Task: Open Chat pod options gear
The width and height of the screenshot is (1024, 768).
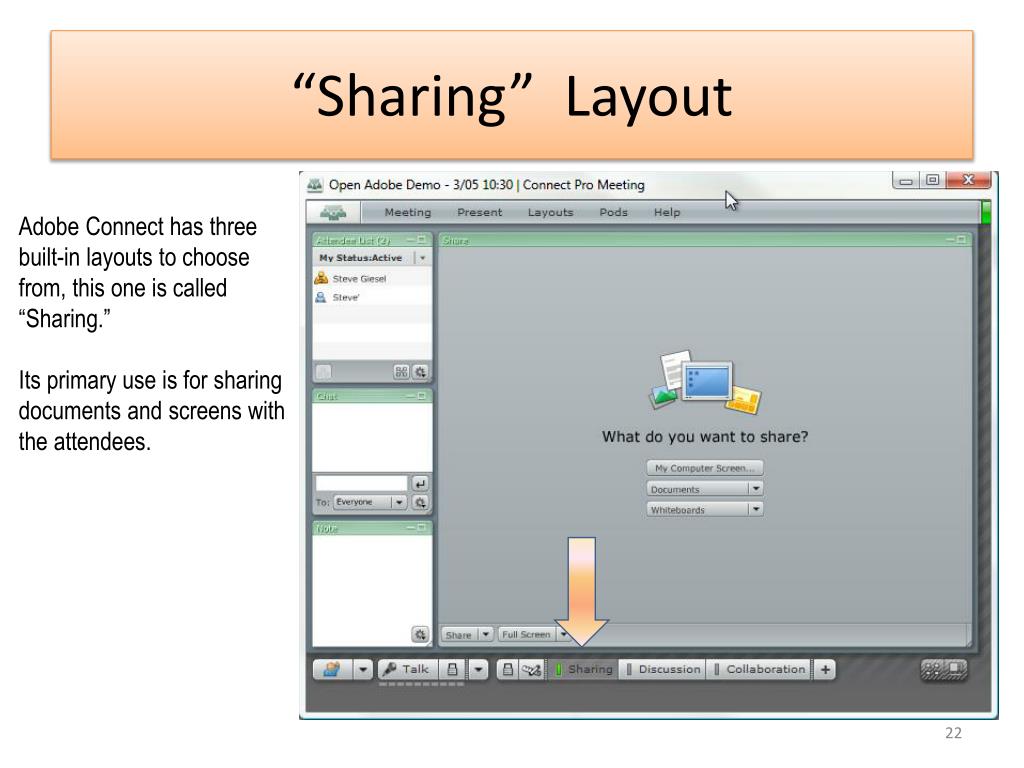Action: [420, 502]
